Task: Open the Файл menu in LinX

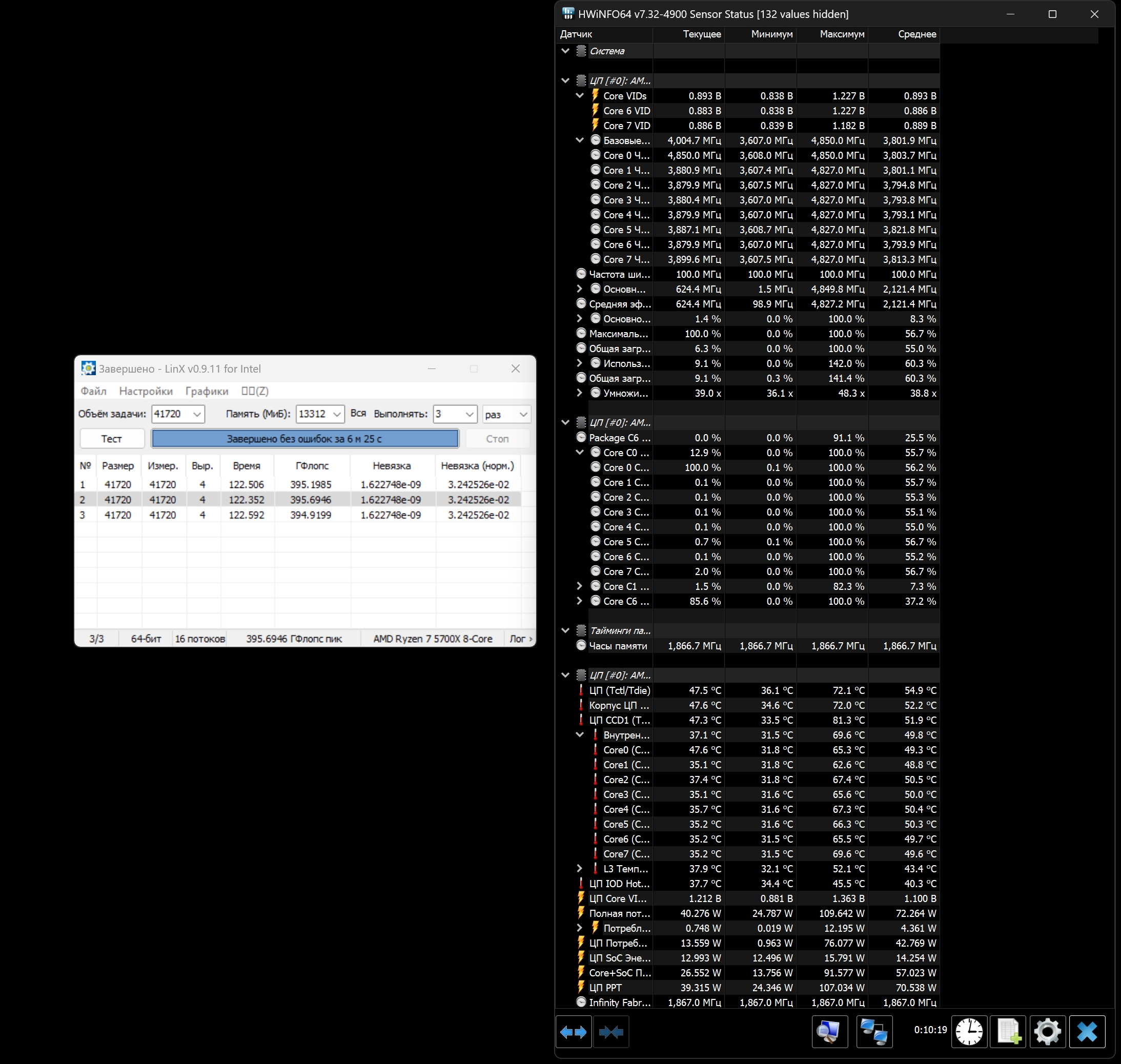Action: click(x=94, y=392)
